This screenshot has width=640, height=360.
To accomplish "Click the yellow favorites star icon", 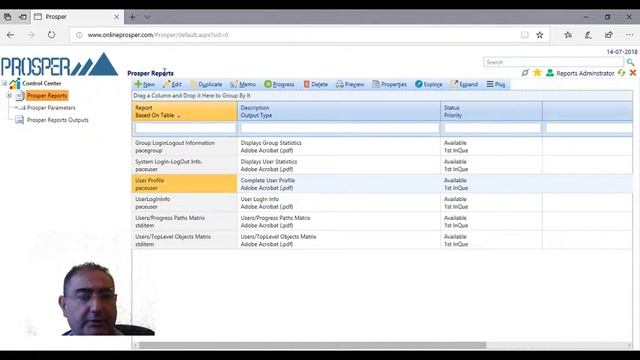I will [538, 73].
